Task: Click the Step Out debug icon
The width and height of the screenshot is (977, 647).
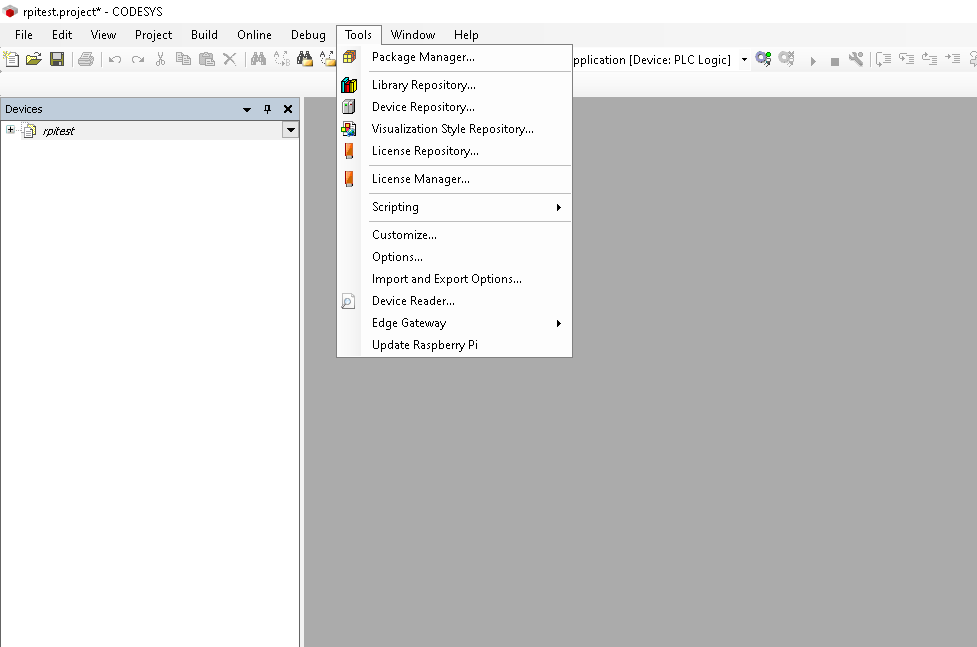Action: (930, 59)
